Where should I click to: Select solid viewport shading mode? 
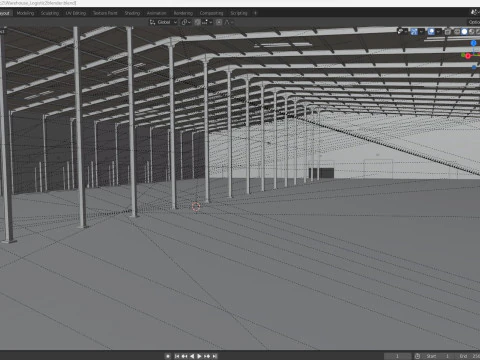pyautogui.click(x=464, y=31)
